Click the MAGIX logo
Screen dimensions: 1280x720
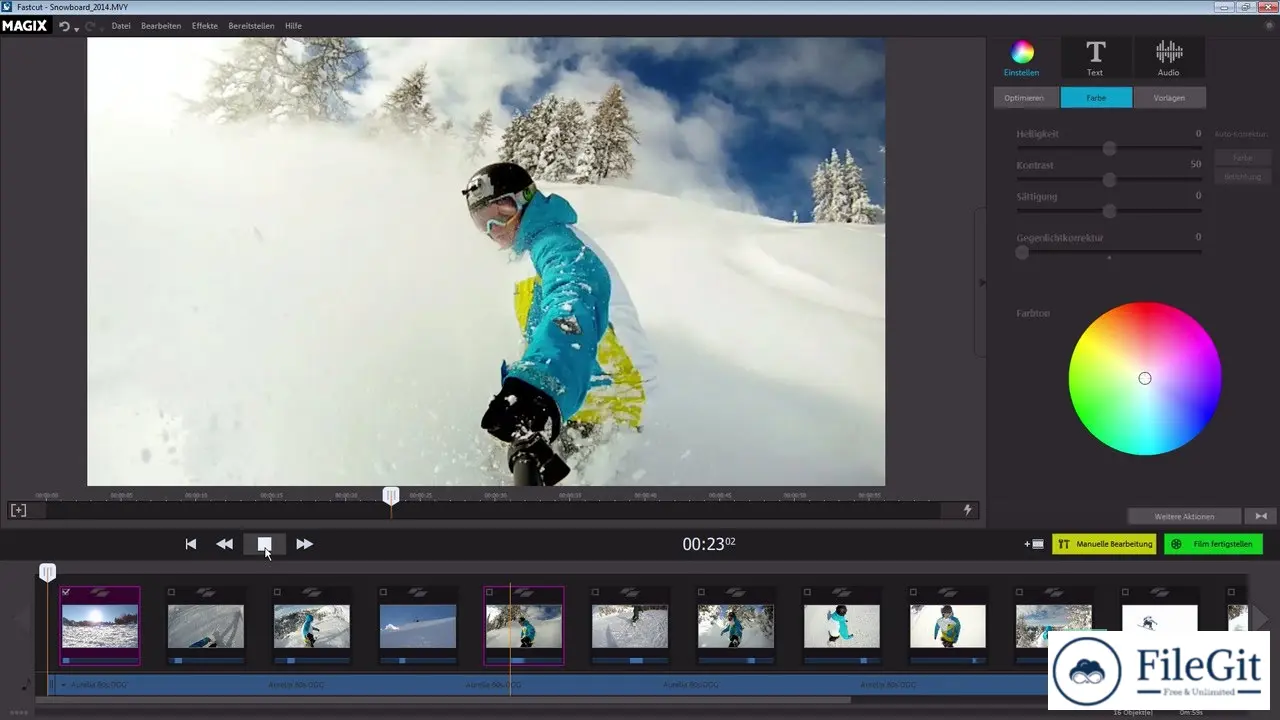coord(25,26)
